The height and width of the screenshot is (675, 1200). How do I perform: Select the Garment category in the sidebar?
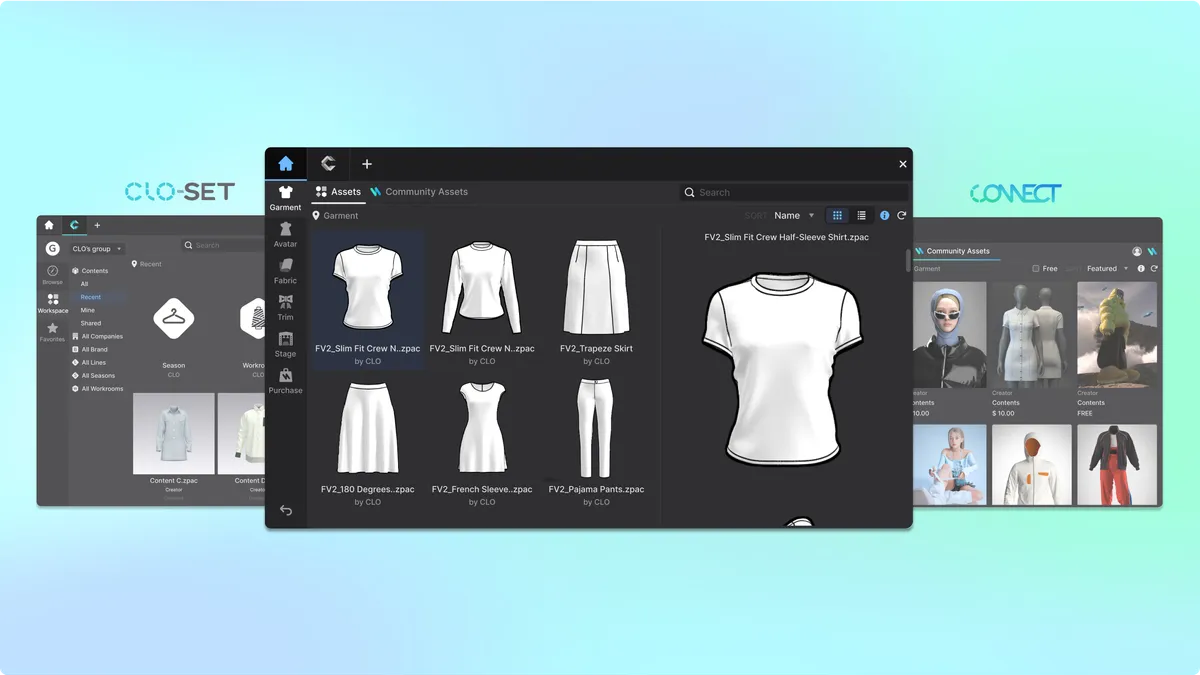[285, 197]
